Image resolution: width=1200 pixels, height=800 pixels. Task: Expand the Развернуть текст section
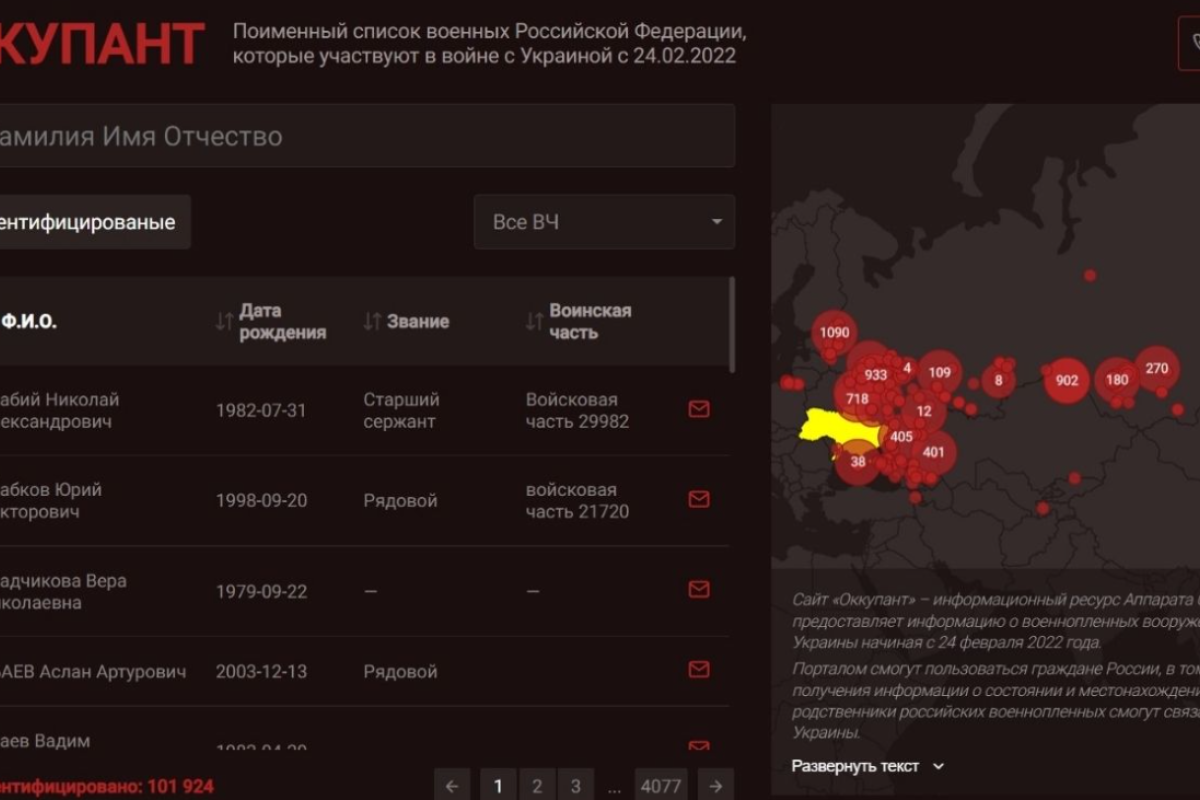tap(867, 766)
